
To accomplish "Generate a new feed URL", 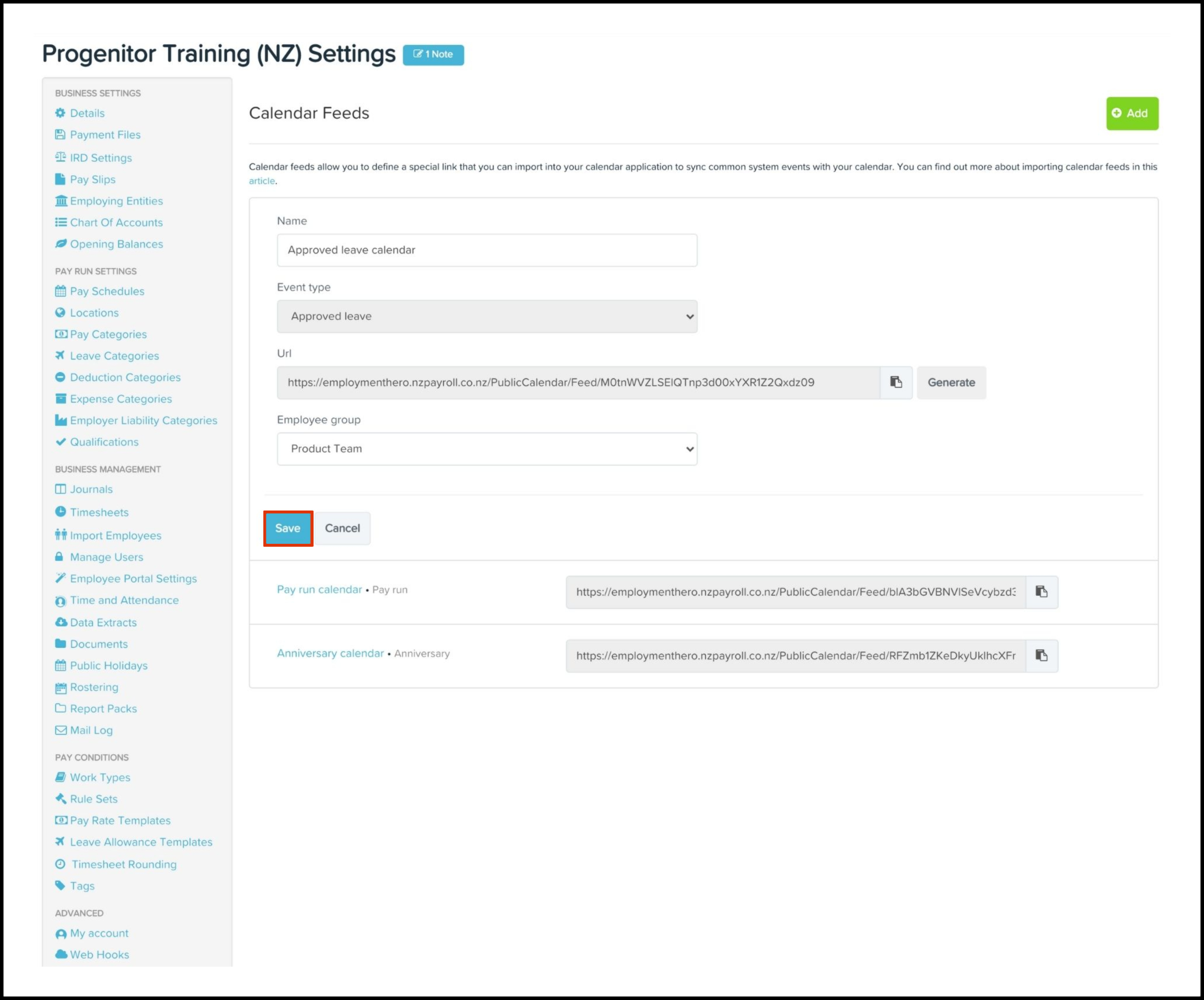I will click(951, 383).
